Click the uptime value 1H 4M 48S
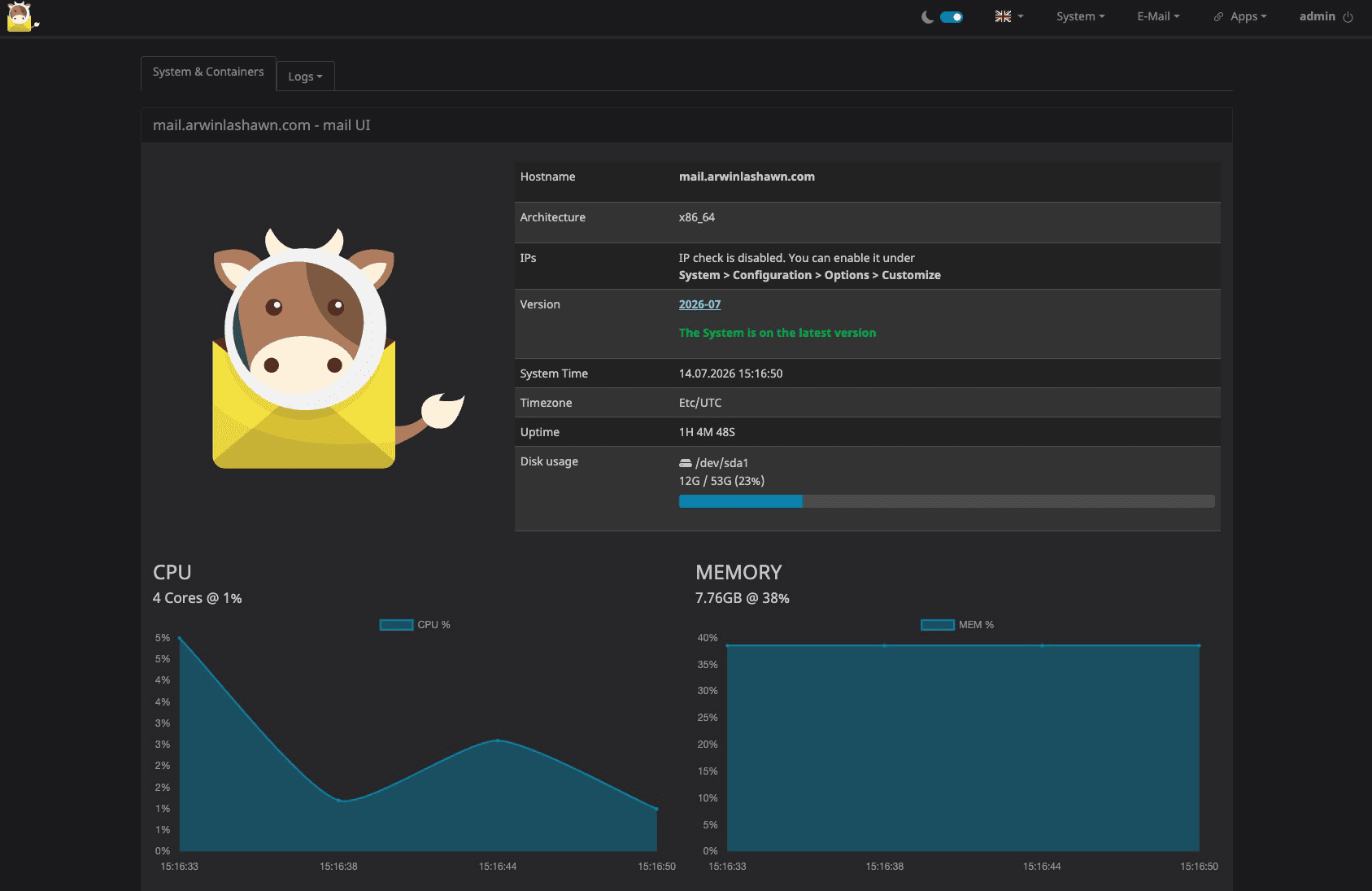 (x=707, y=432)
